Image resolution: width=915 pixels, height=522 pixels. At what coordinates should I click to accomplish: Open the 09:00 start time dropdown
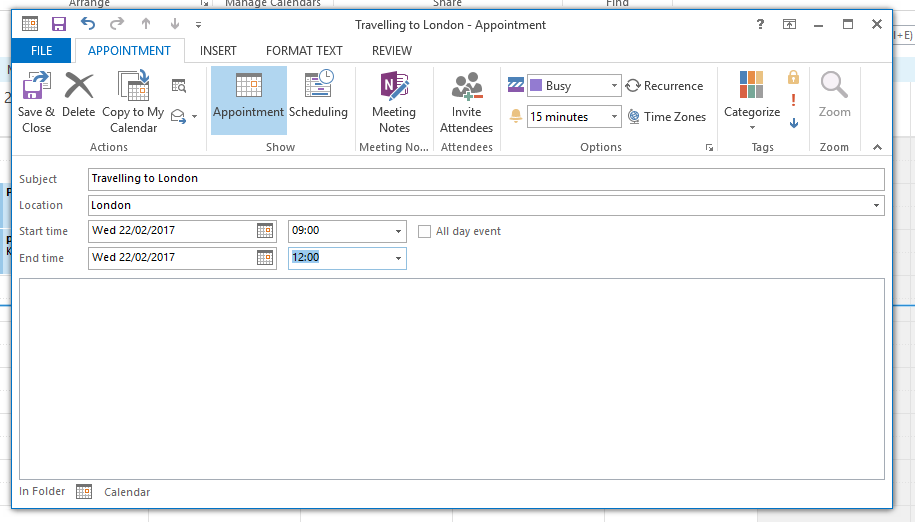(398, 231)
